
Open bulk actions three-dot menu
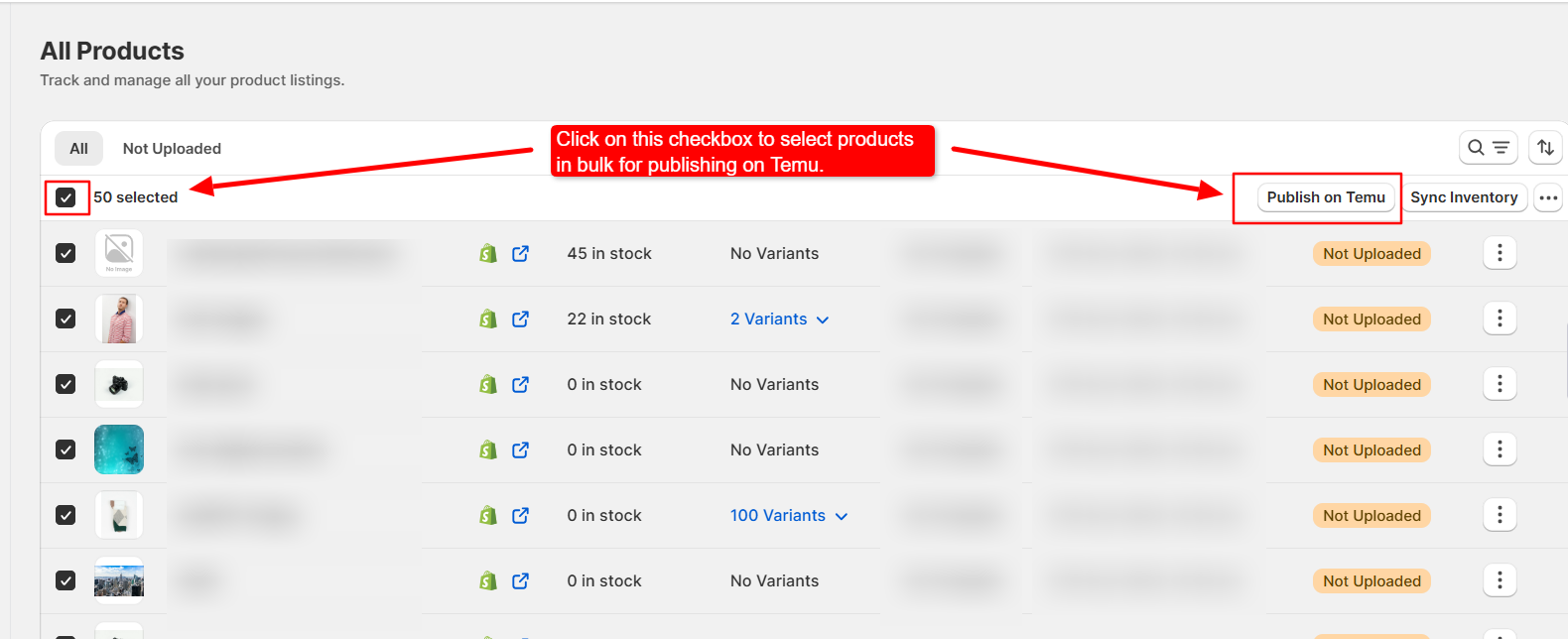click(1548, 197)
